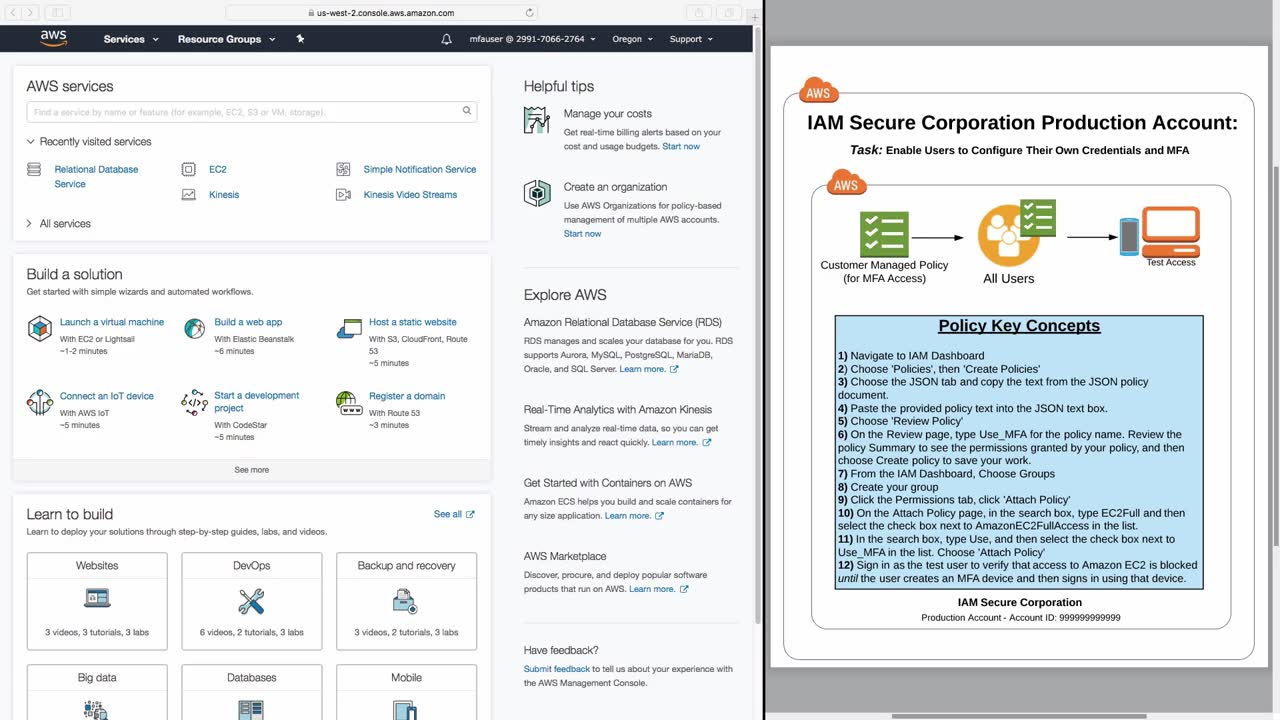The height and width of the screenshot is (720, 1280).
Task: Click Start now under Manage your costs
Action: coord(681,147)
